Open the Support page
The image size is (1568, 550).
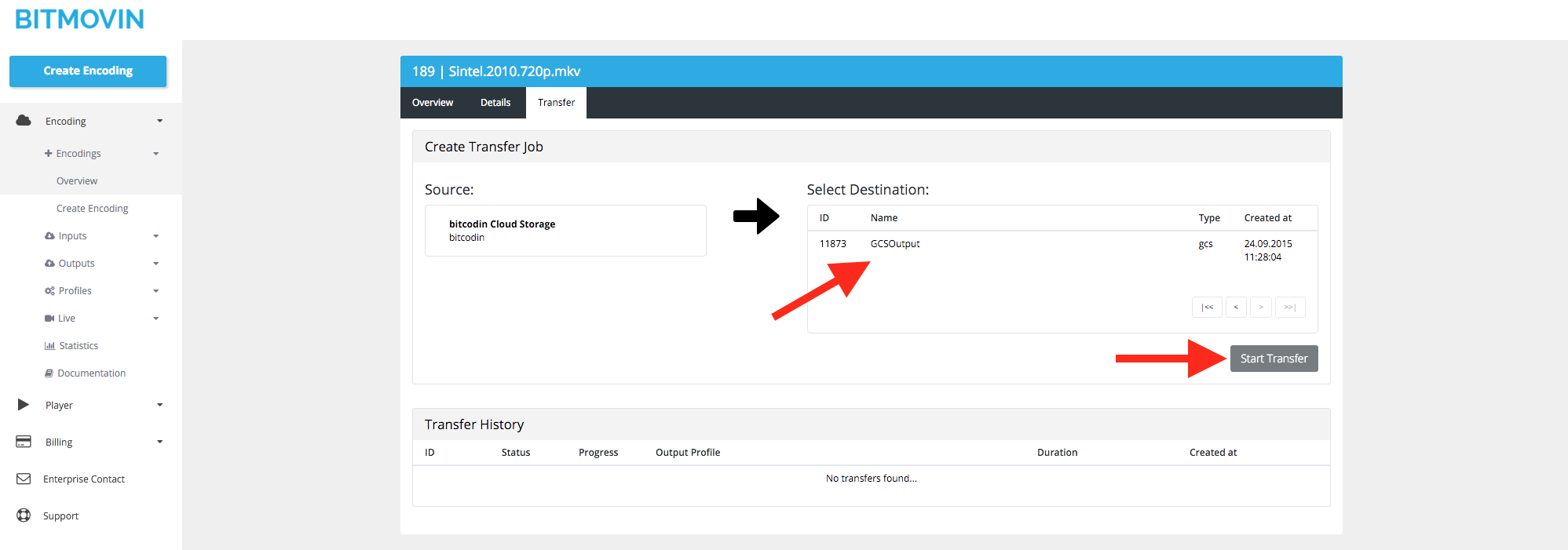tap(60, 516)
